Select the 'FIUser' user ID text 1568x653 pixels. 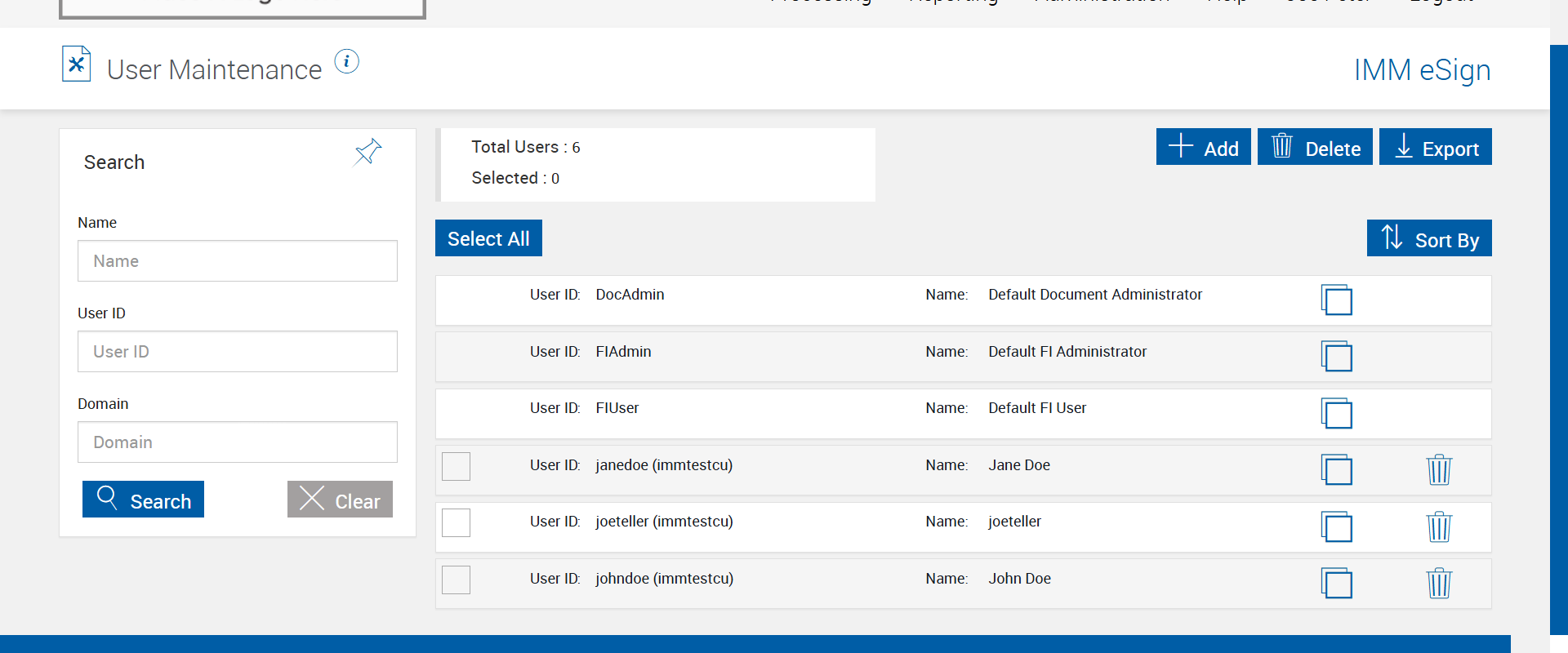coord(617,408)
